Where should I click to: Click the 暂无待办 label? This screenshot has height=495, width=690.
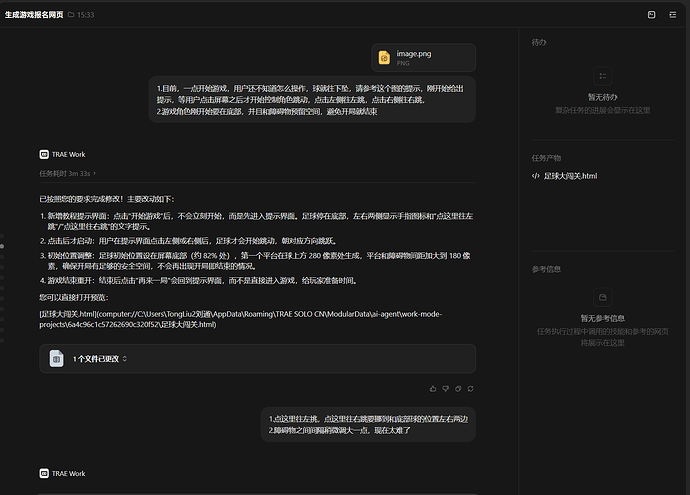pyautogui.click(x=602, y=97)
